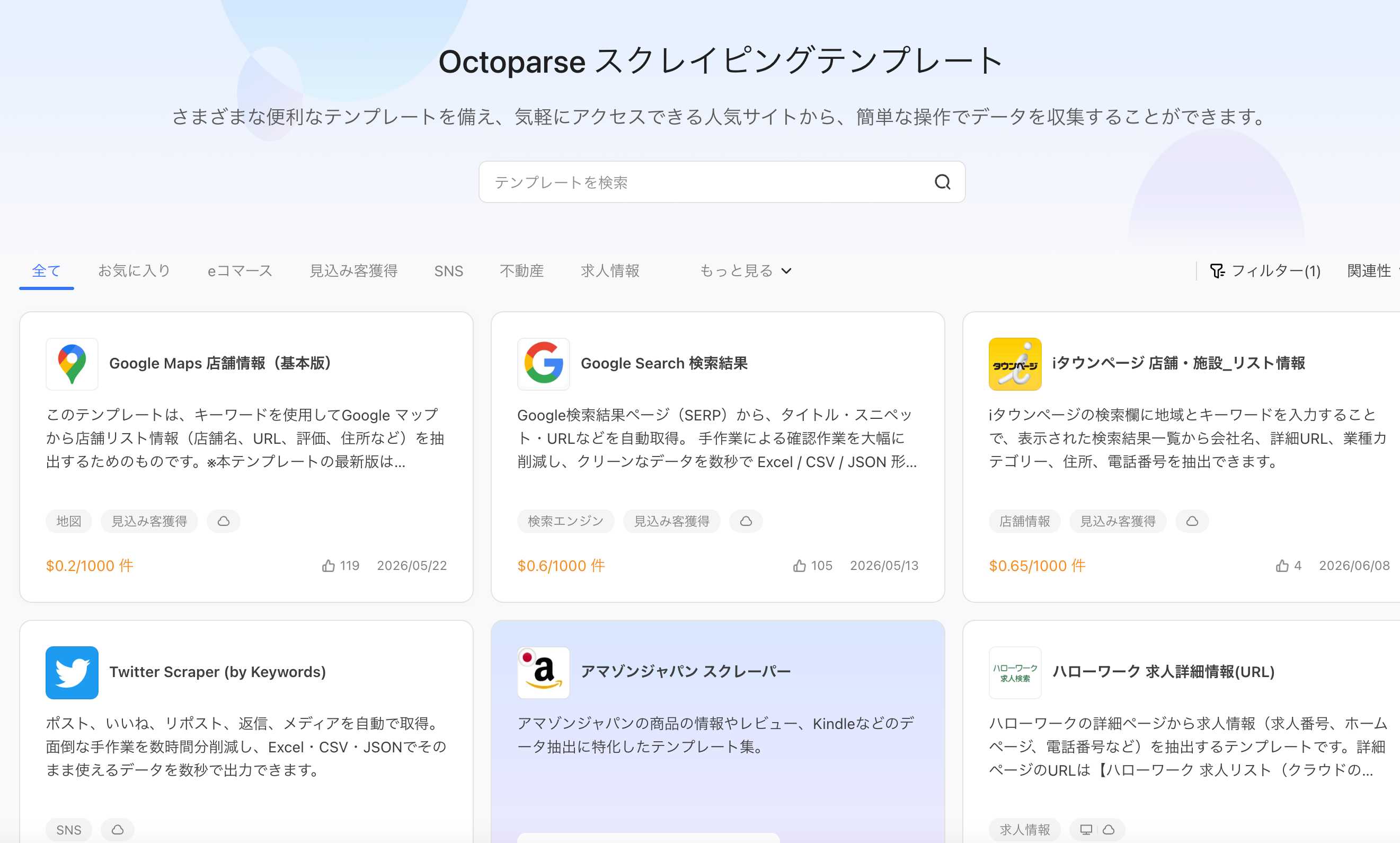
Task: Click the Google Maps card description text
Action: click(x=245, y=438)
